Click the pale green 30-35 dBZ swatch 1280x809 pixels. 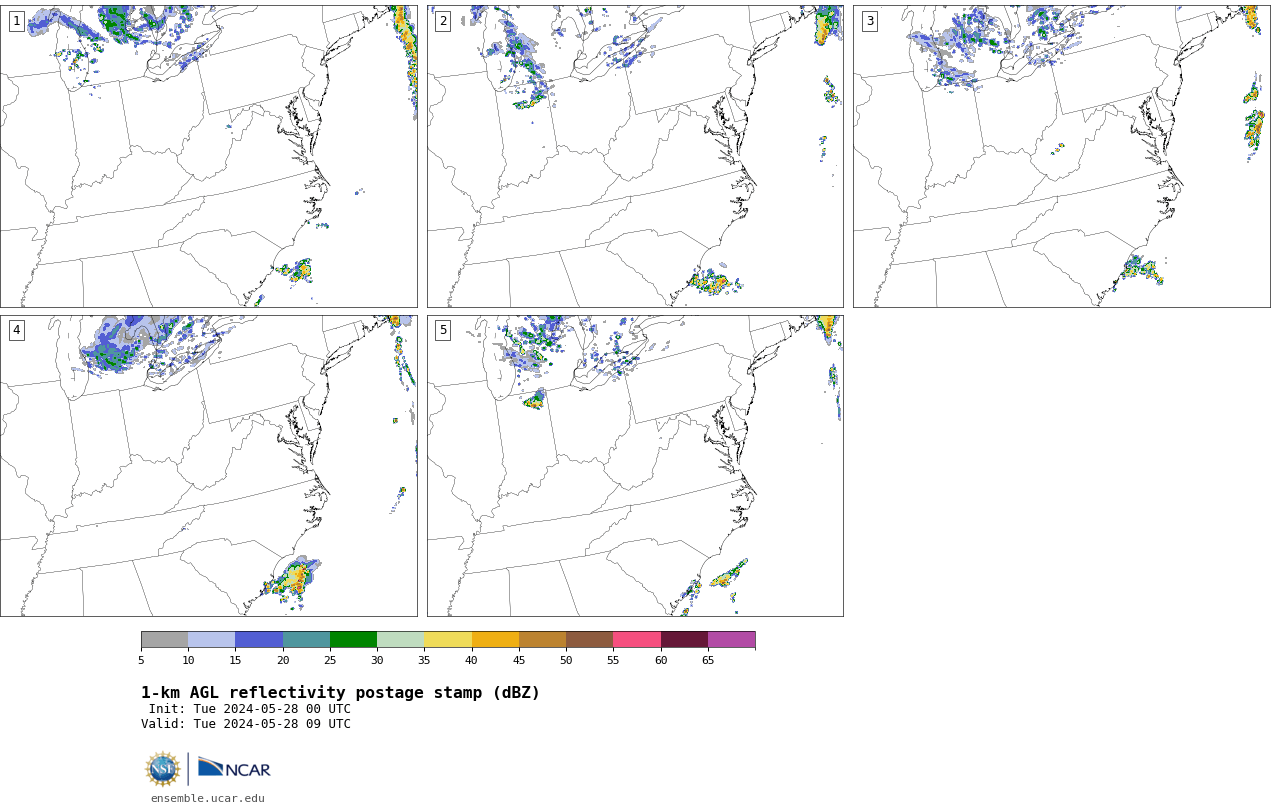[x=400, y=640]
